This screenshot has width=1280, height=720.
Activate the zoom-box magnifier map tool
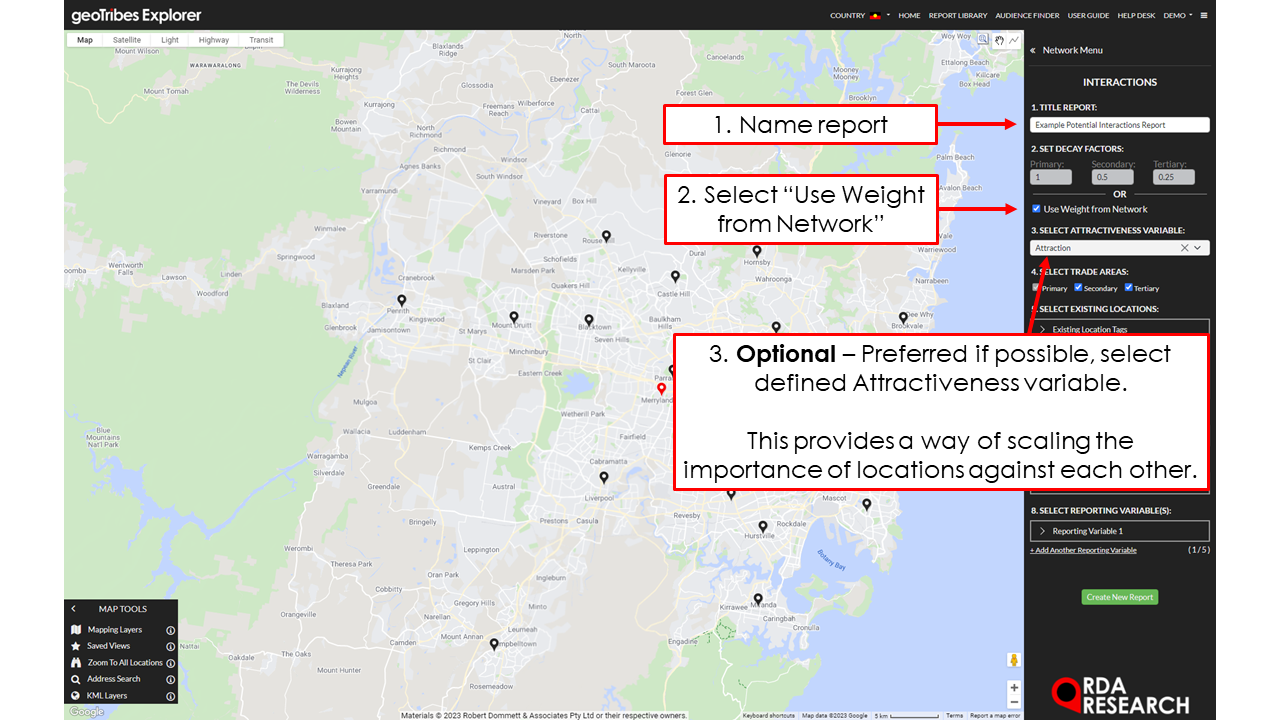984,40
